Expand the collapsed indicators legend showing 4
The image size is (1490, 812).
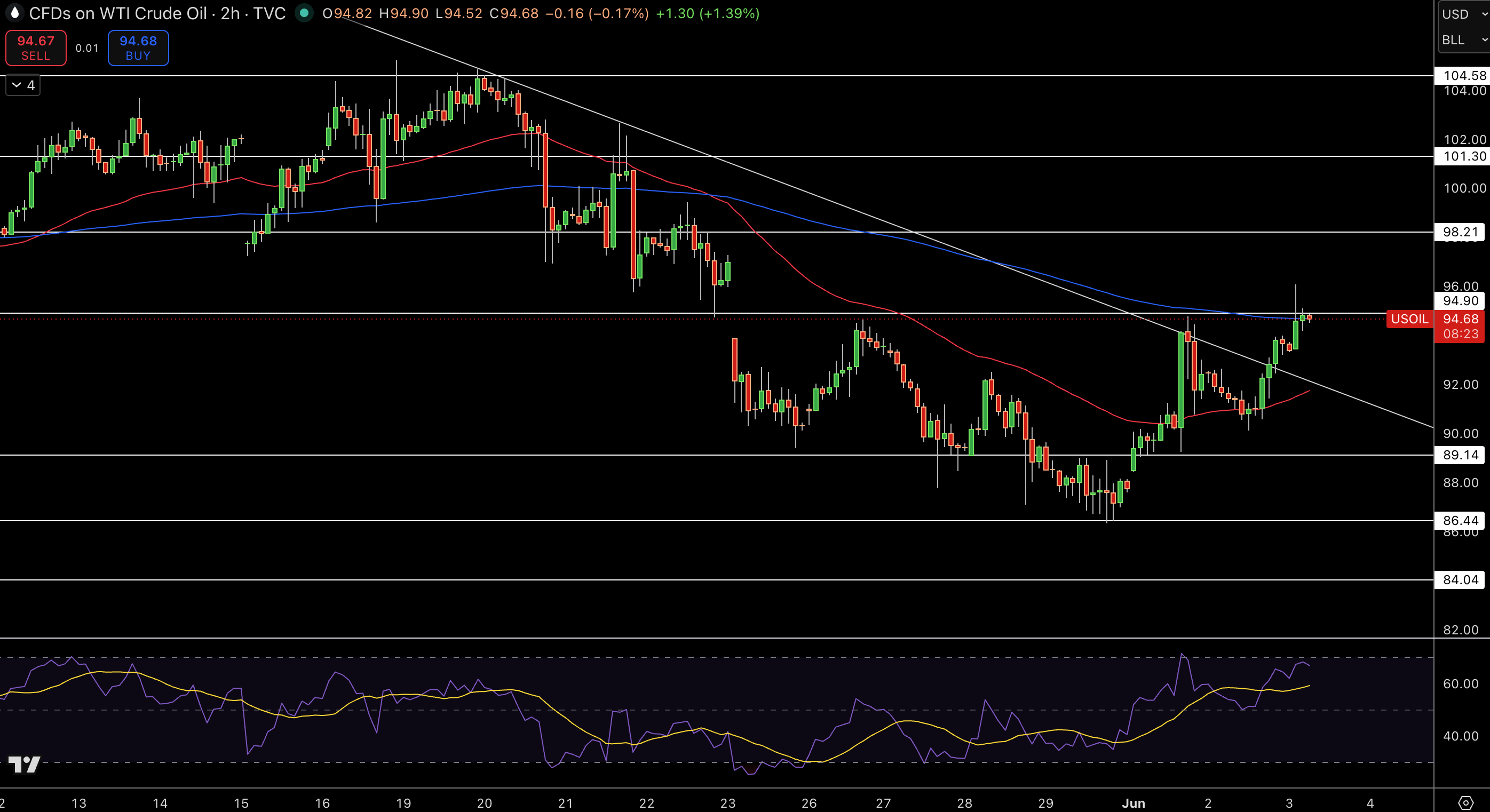(23, 85)
